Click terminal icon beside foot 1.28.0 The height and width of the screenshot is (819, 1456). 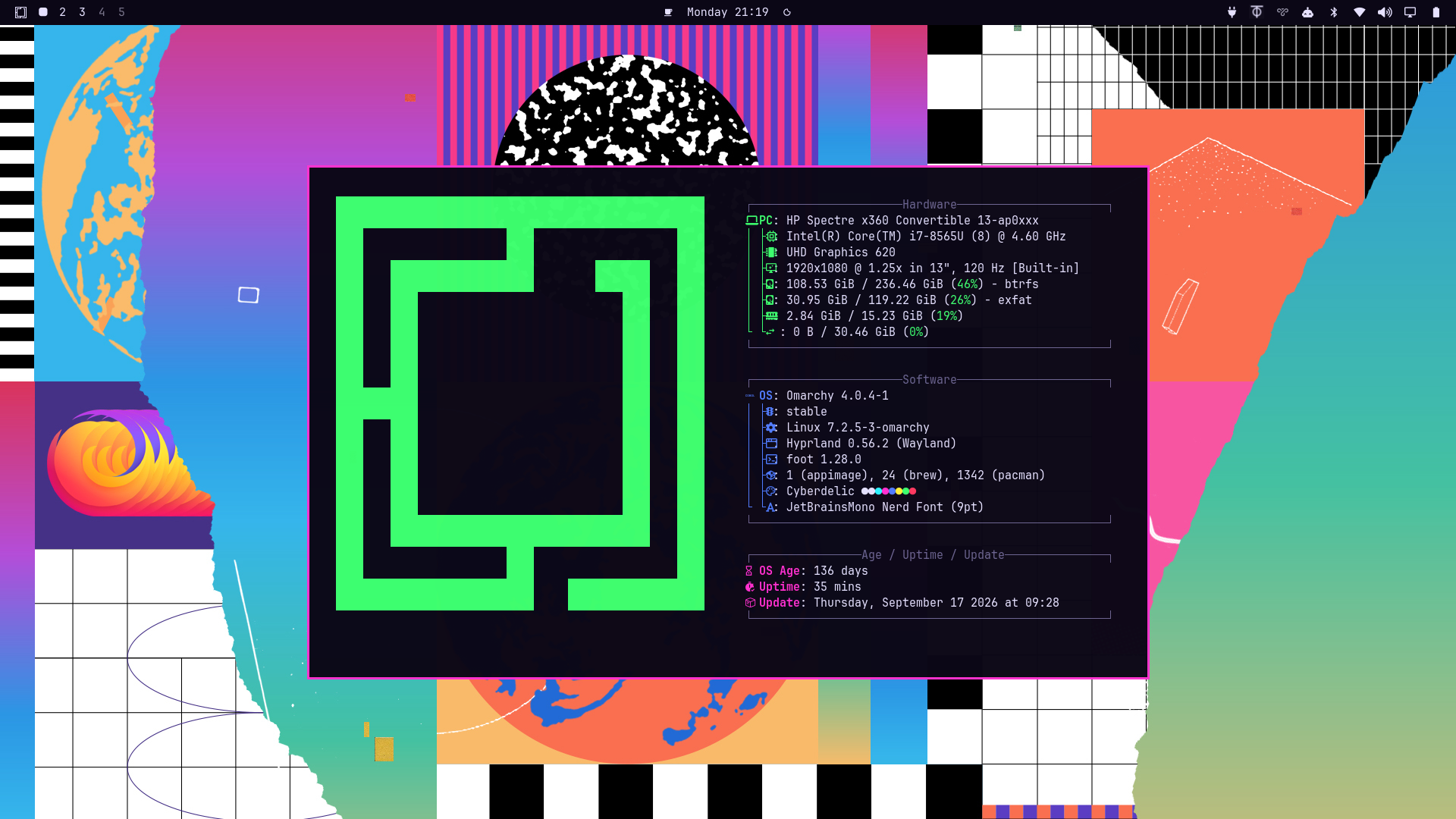tap(771, 460)
